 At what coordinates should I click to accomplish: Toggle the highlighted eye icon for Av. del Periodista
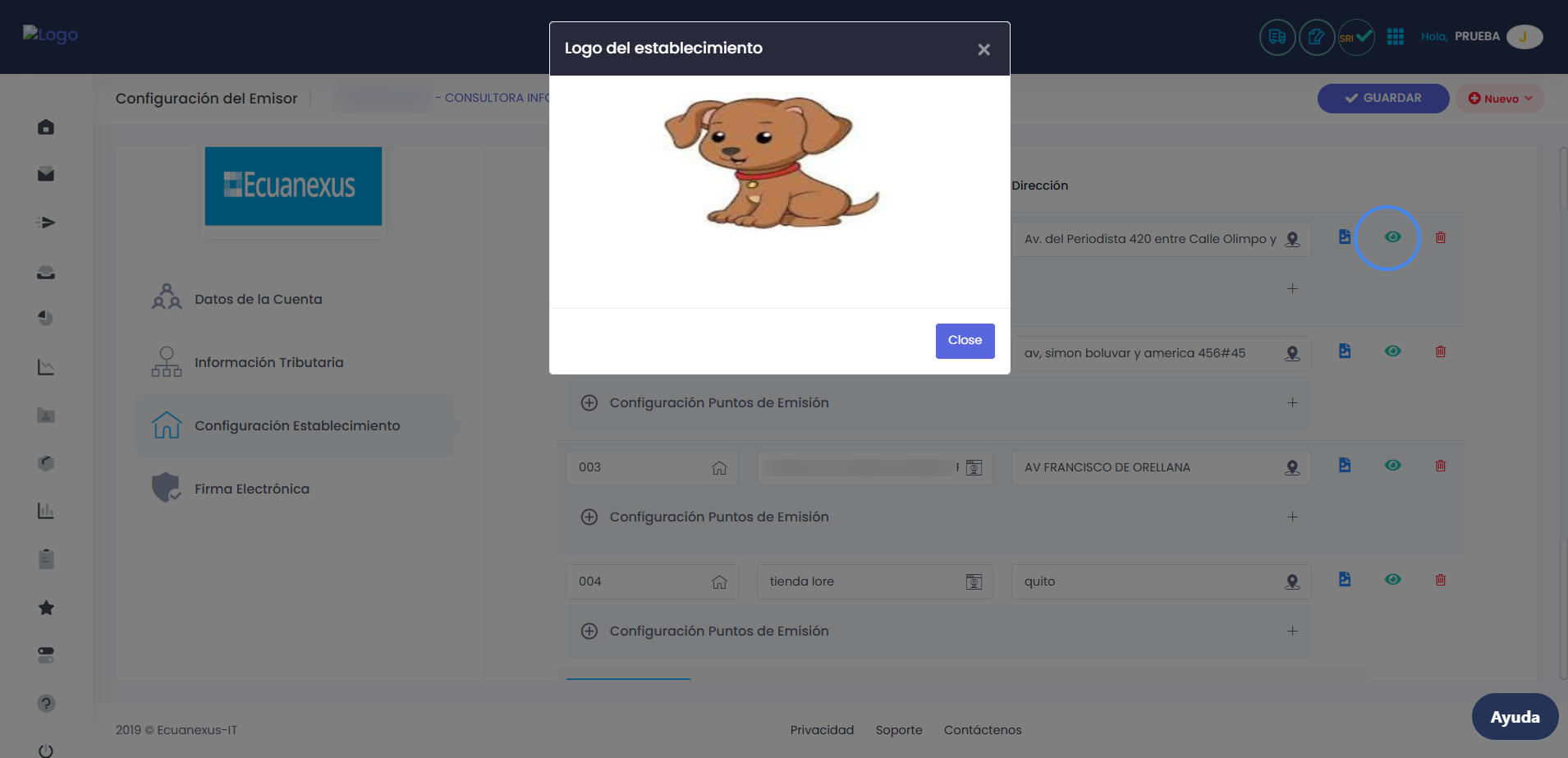pyautogui.click(x=1392, y=237)
